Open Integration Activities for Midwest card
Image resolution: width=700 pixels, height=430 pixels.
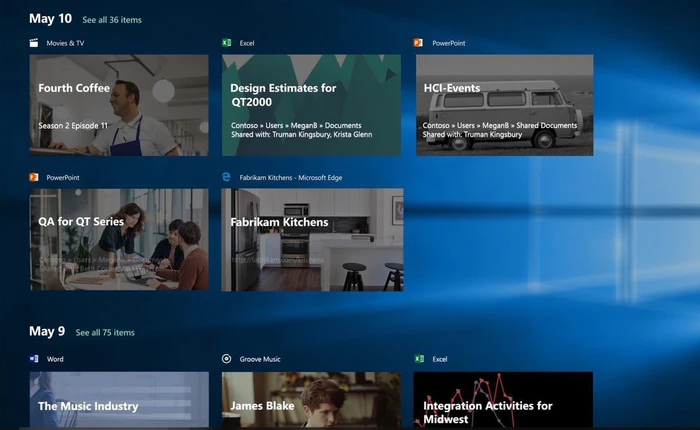tap(504, 400)
